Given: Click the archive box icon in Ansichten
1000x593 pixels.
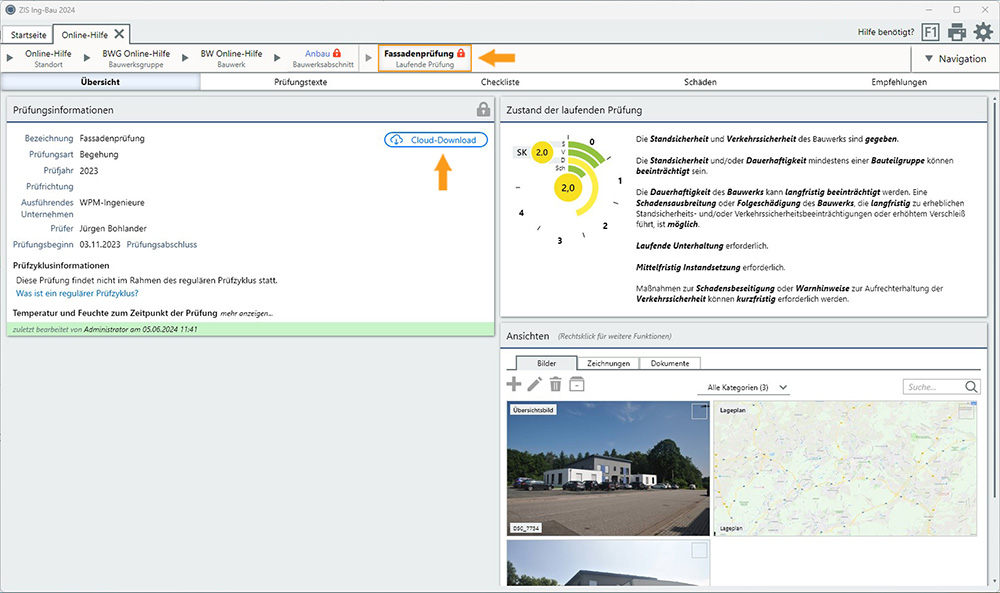Looking at the screenshot, I should coord(577,384).
